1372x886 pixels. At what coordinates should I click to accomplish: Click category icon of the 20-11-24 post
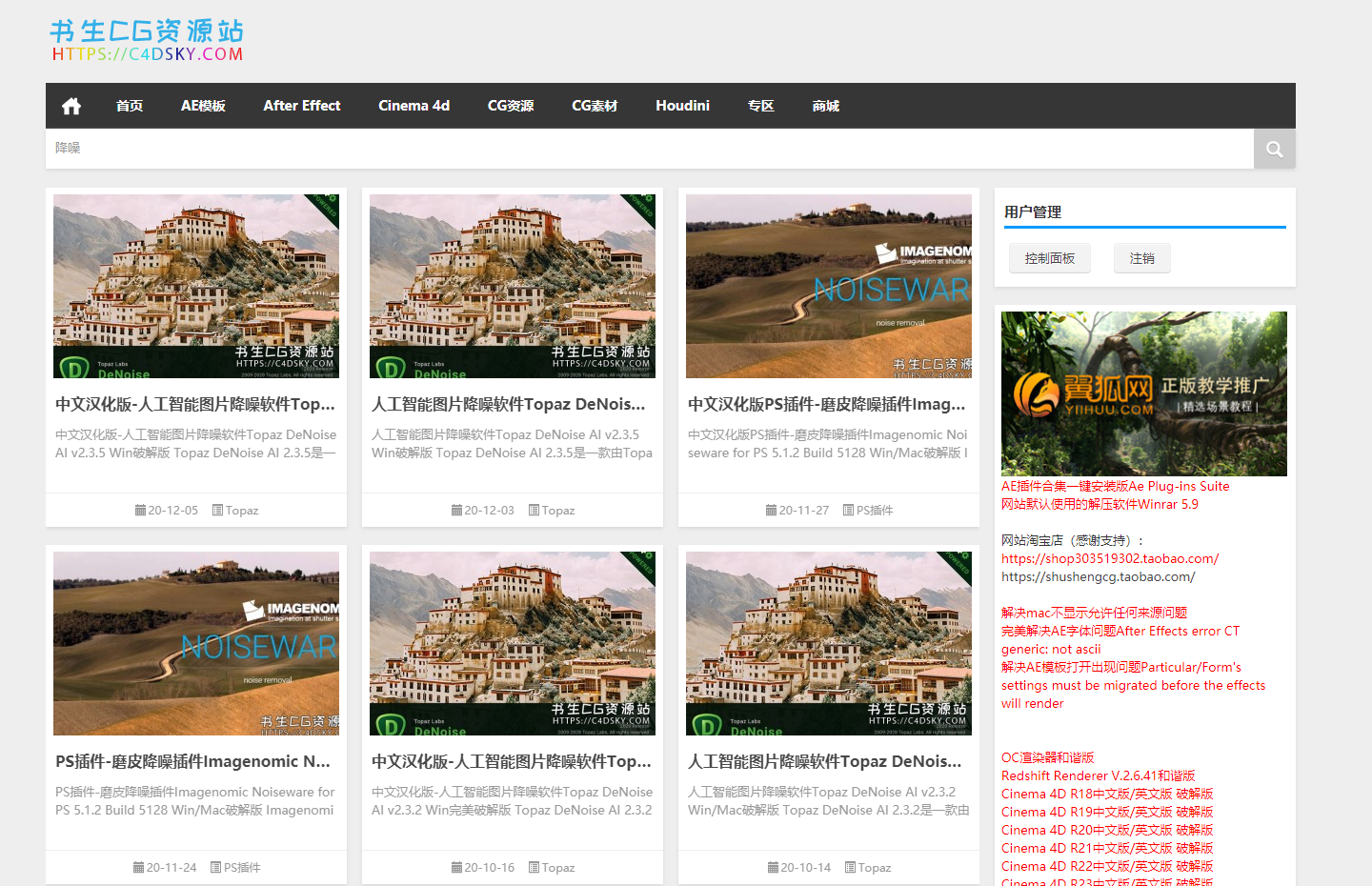[x=215, y=868]
